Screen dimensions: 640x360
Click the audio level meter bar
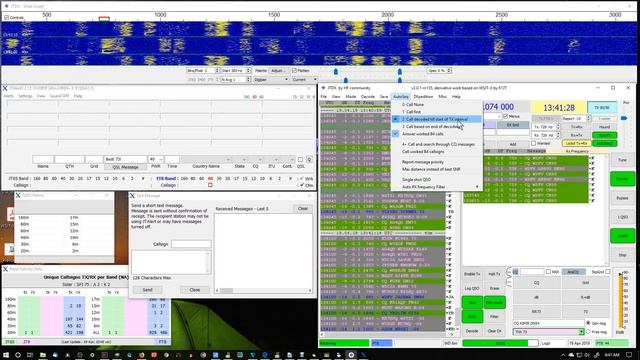click(x=621, y=300)
